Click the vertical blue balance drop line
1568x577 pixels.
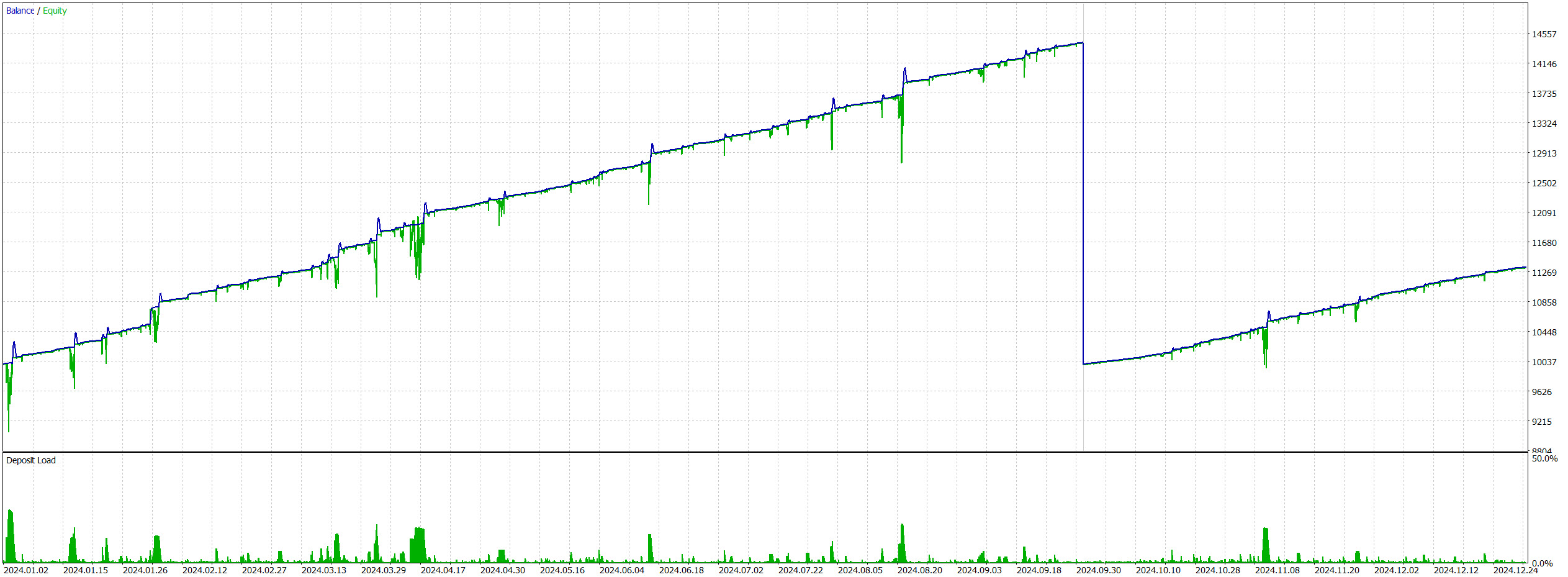1083,205
